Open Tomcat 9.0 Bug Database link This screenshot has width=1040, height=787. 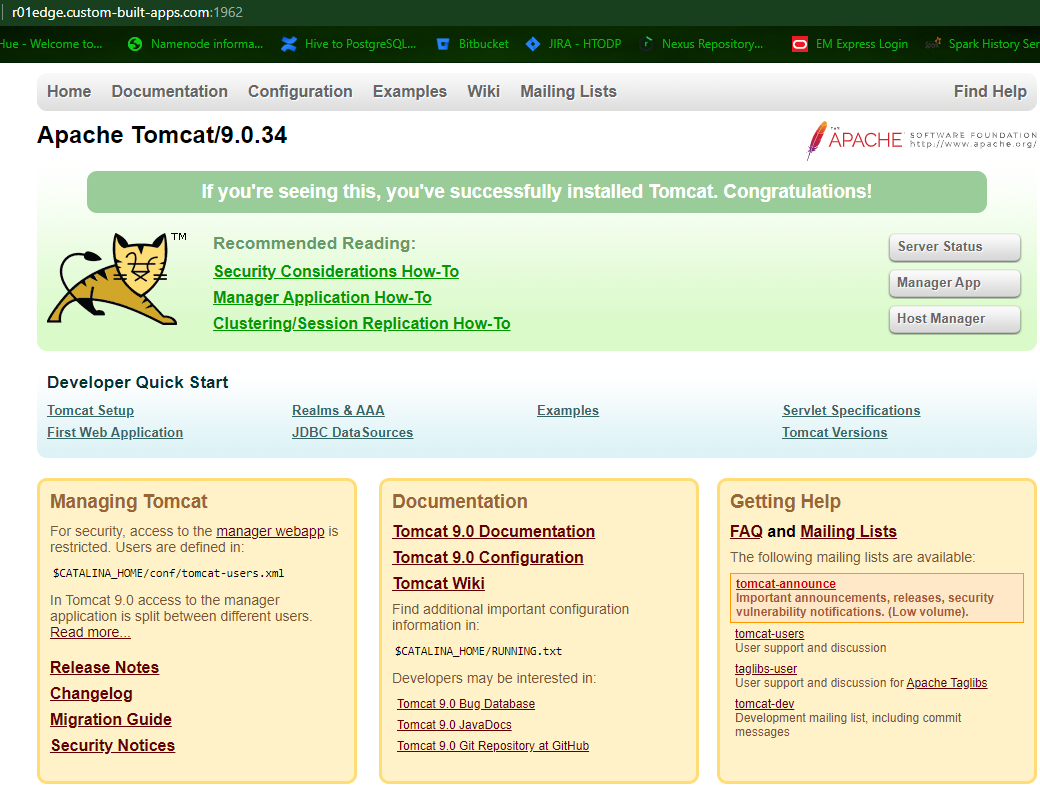click(x=466, y=704)
